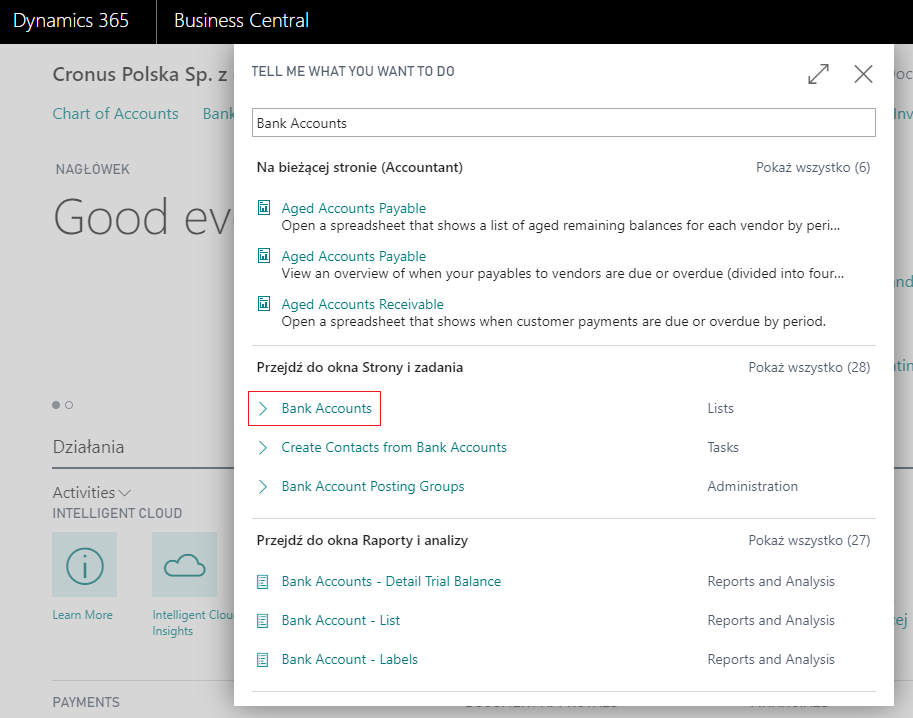
Task: Select the second headline carousel dot
Action: 69,405
